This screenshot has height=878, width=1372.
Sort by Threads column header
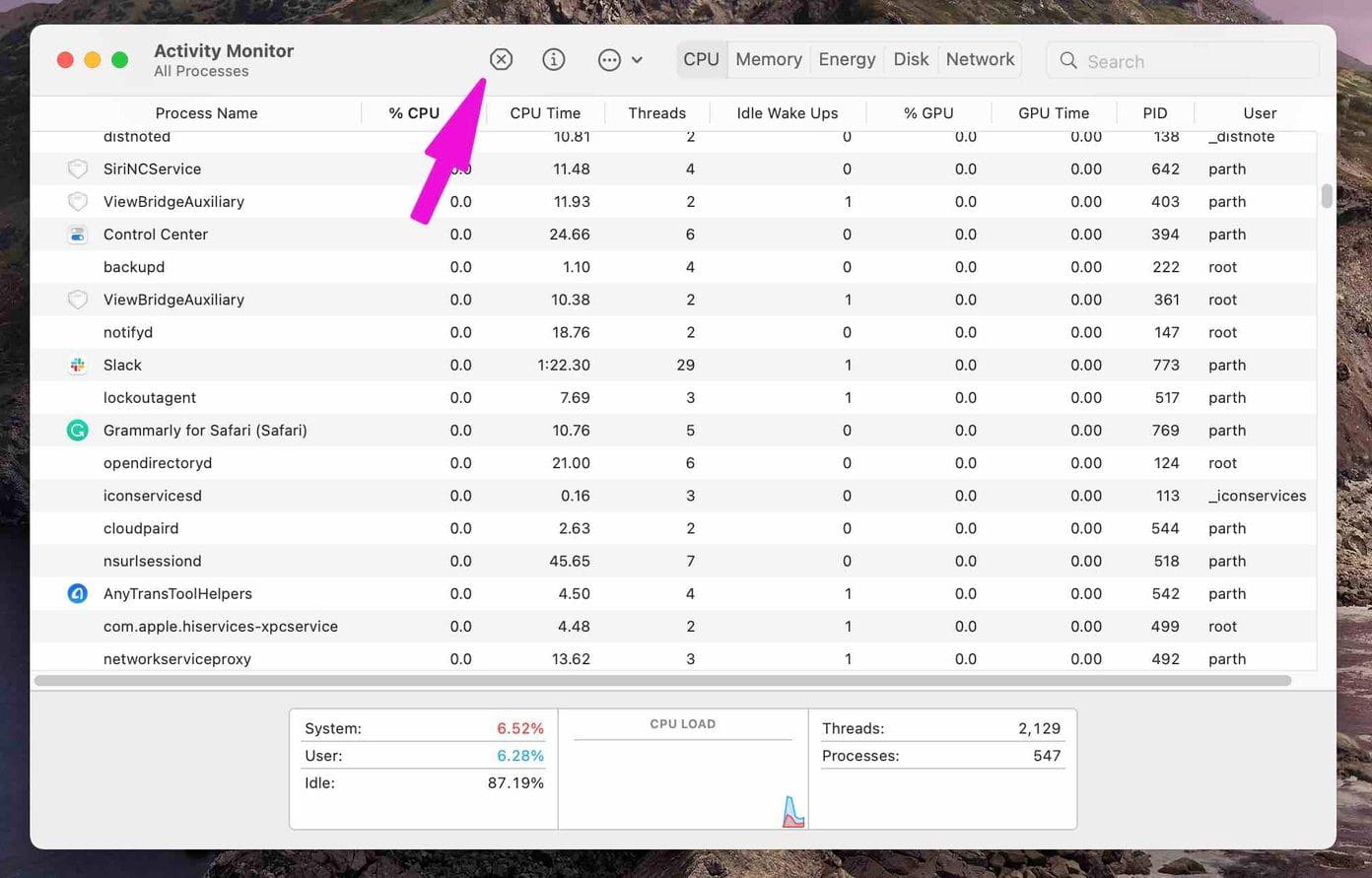[656, 113]
